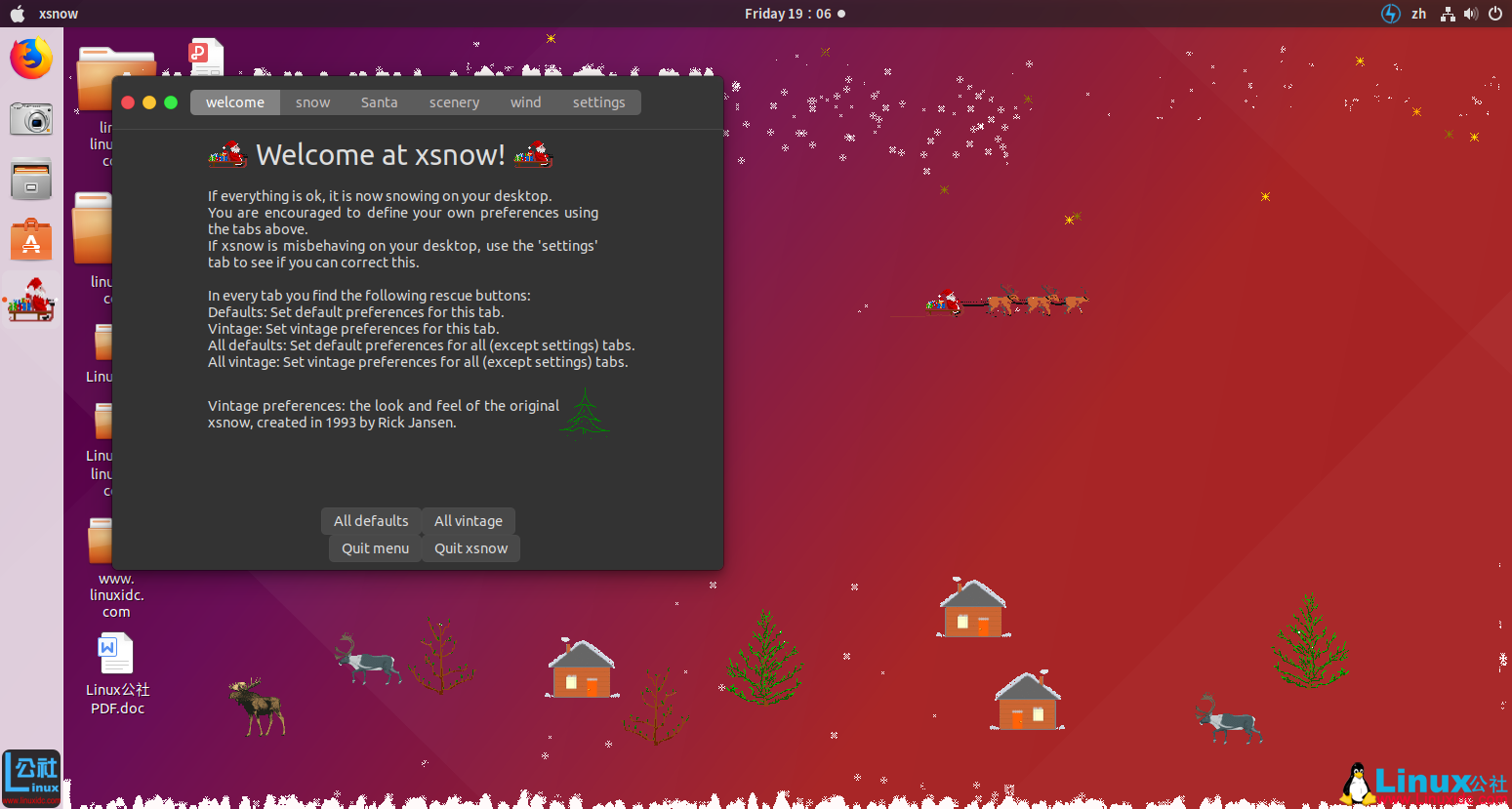The image size is (1512, 809).
Task: Click the xsnow Santa sleigh dock icon
Action: tap(31, 300)
